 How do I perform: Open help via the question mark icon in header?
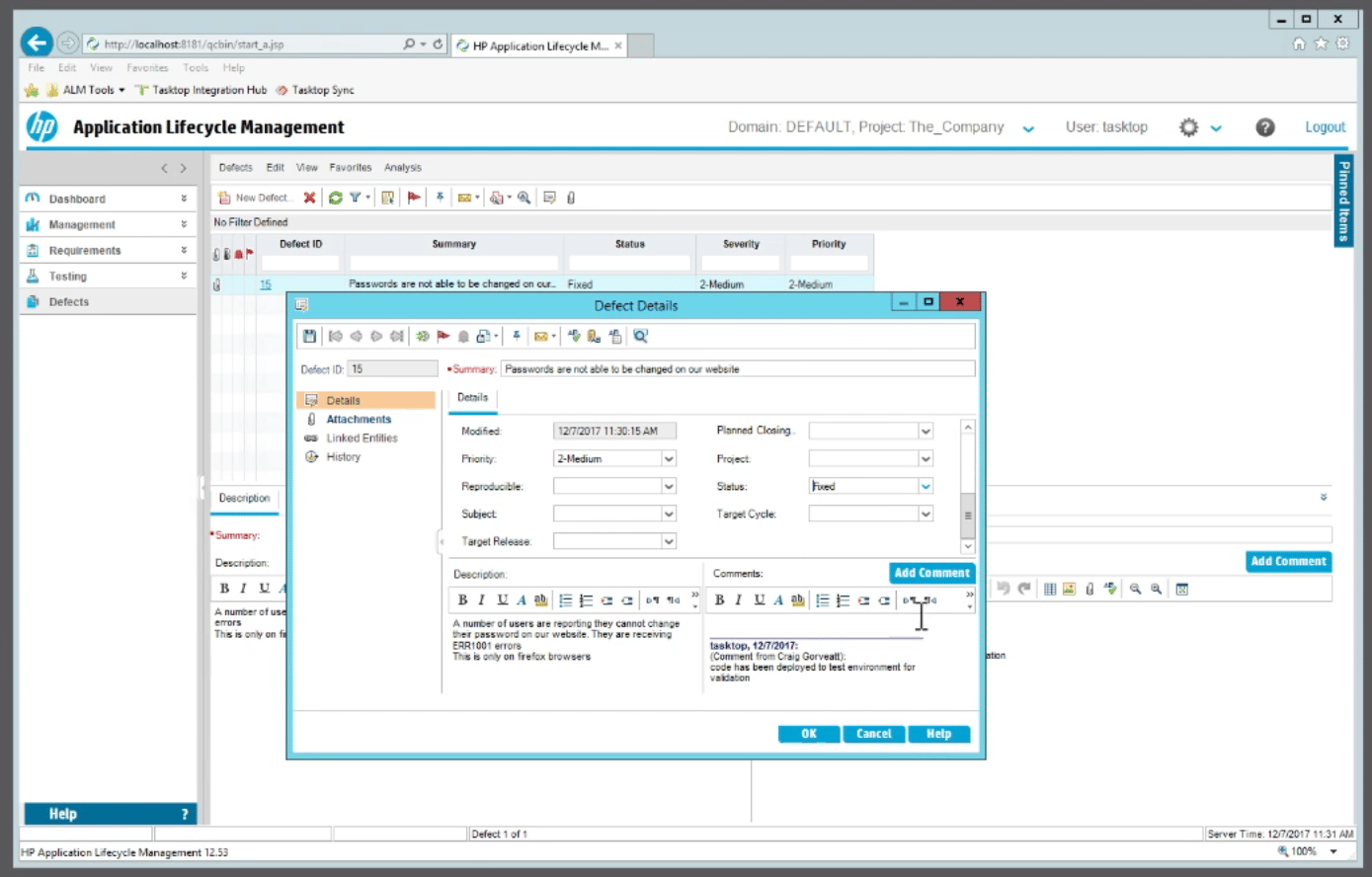click(x=1264, y=127)
